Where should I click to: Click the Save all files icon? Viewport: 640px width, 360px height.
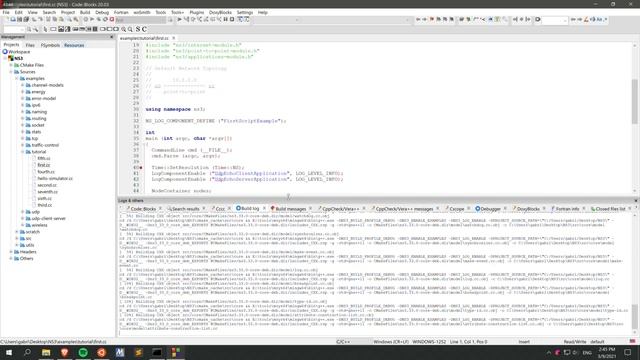(26, 19)
